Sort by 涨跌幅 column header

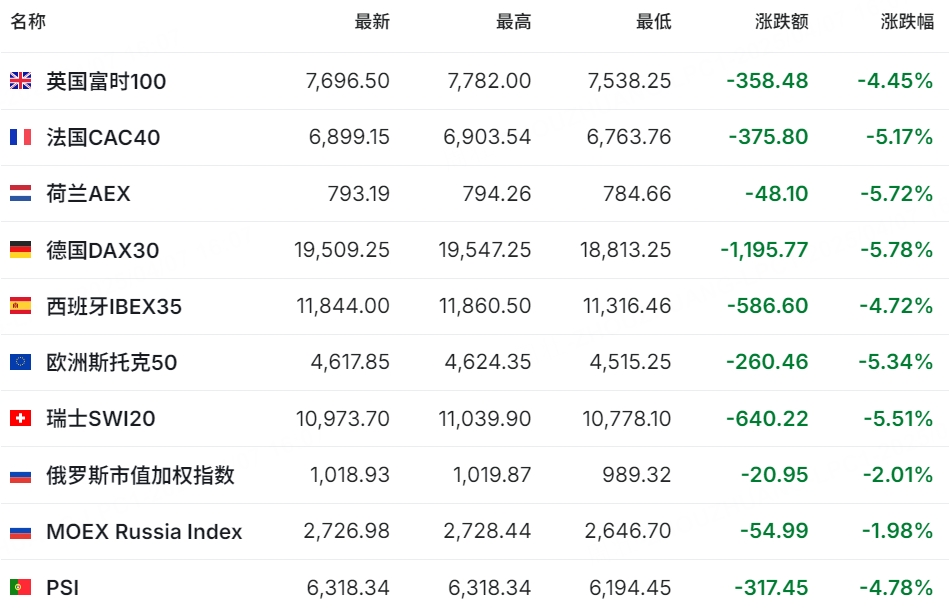coord(907,22)
